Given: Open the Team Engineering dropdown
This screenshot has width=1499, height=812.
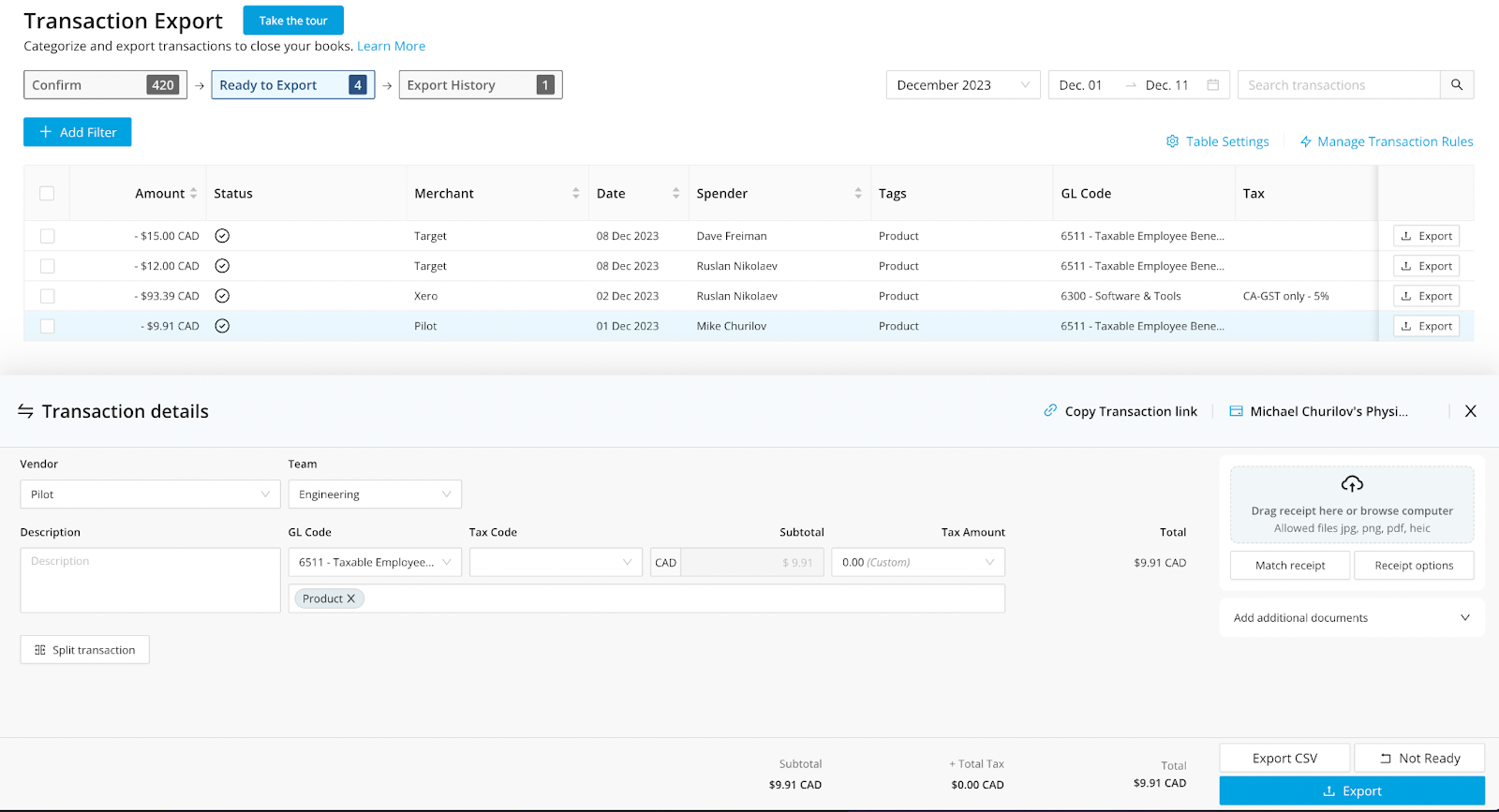Looking at the screenshot, I should point(374,495).
